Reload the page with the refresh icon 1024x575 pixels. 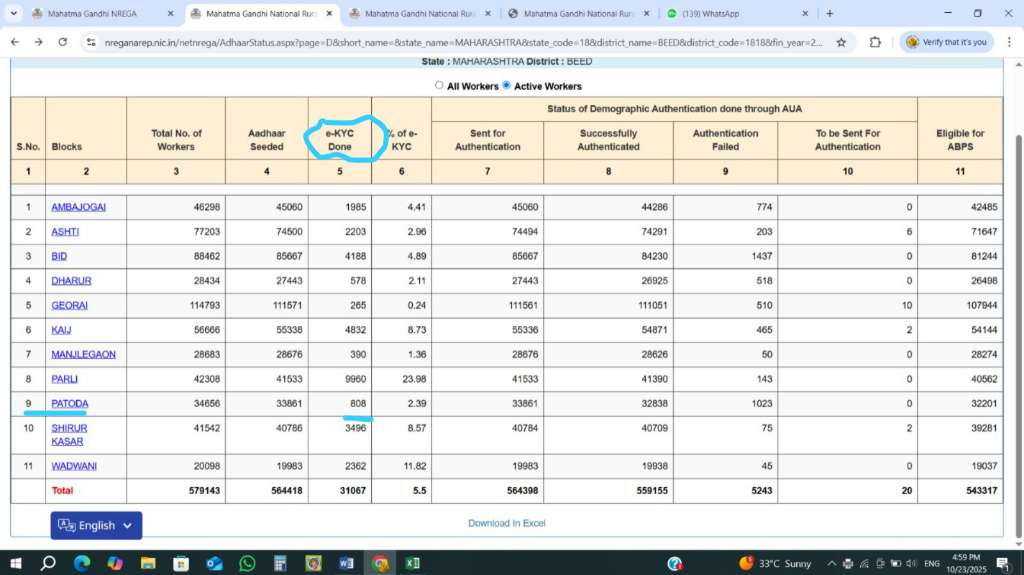[63, 42]
